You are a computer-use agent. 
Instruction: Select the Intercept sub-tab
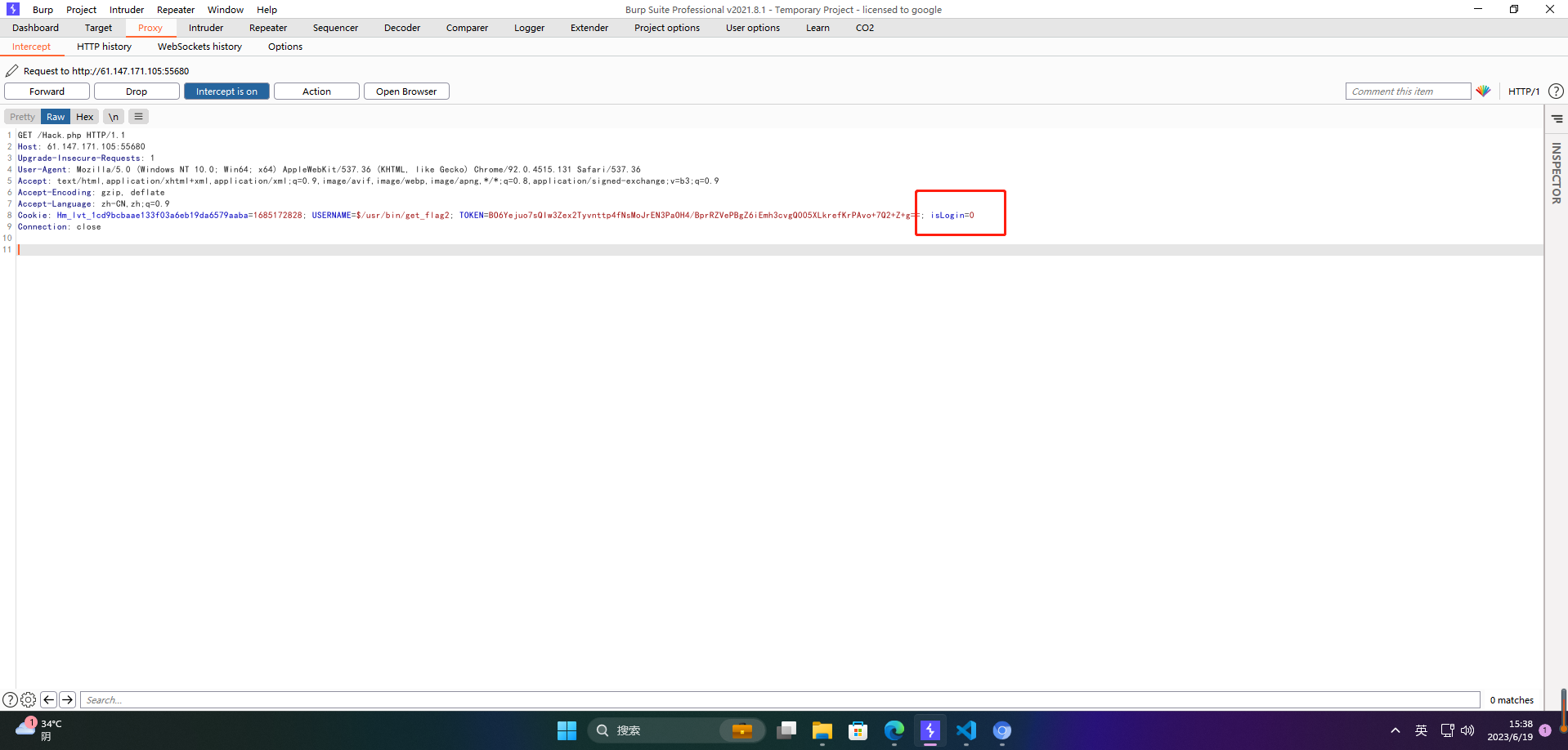point(31,47)
